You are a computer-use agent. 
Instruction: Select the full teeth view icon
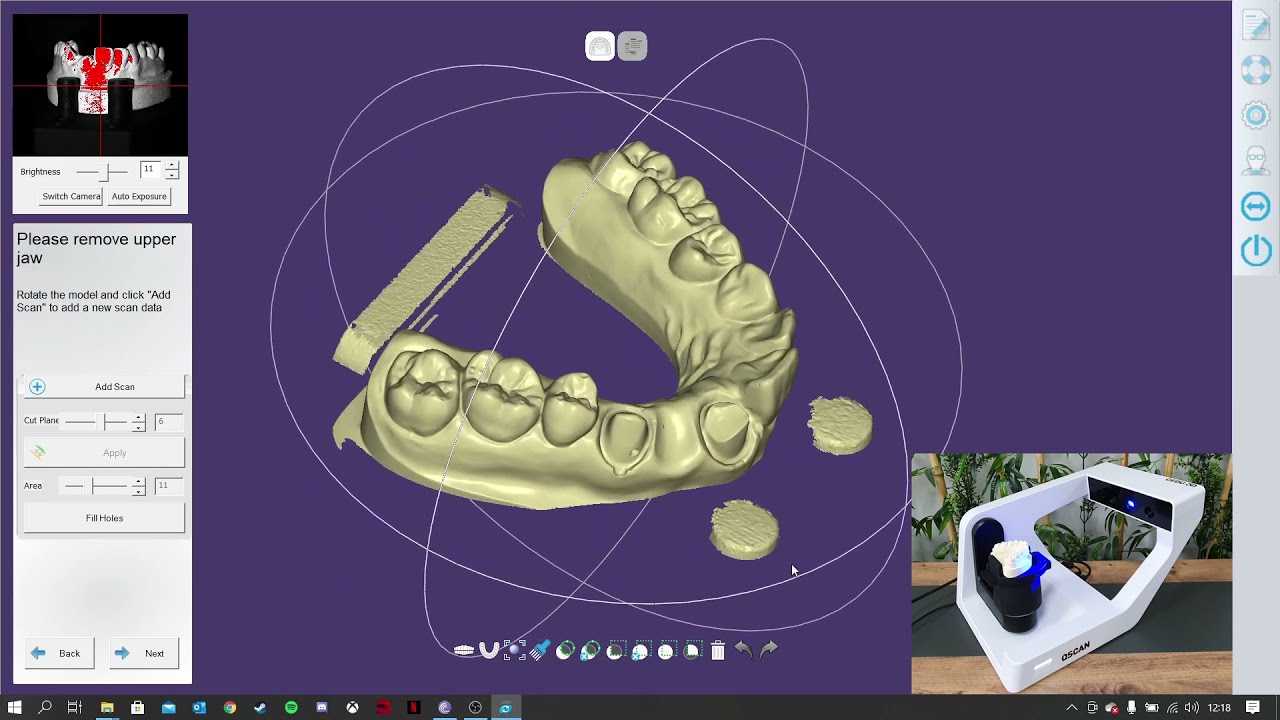pyautogui.click(x=464, y=650)
